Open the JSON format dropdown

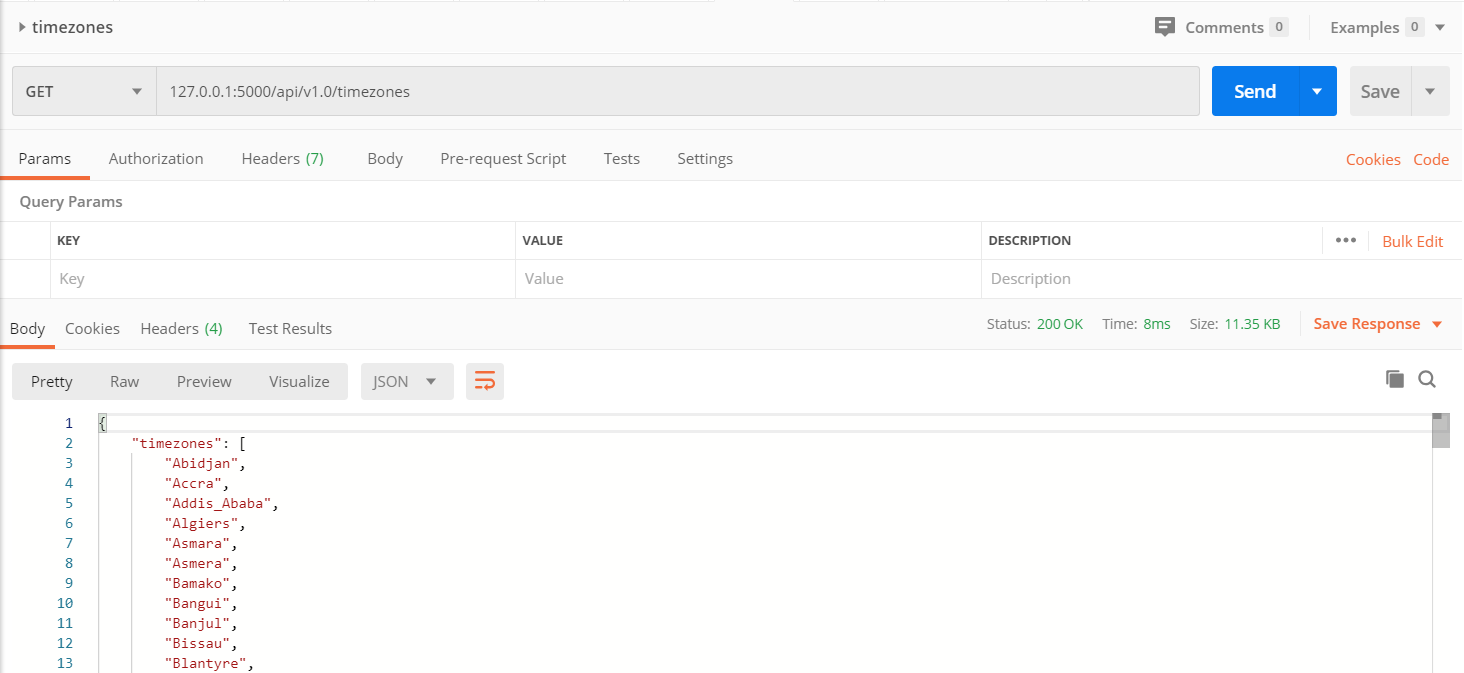407,381
